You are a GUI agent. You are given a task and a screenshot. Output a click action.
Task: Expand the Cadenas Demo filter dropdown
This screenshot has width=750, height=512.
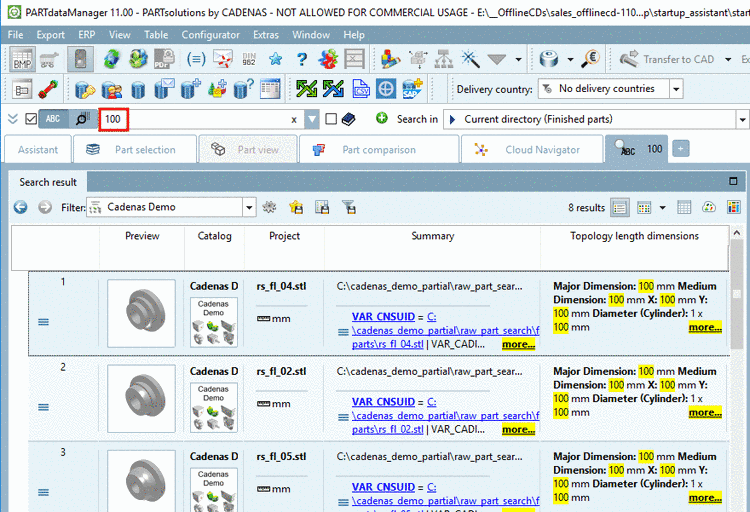pyautogui.click(x=249, y=207)
